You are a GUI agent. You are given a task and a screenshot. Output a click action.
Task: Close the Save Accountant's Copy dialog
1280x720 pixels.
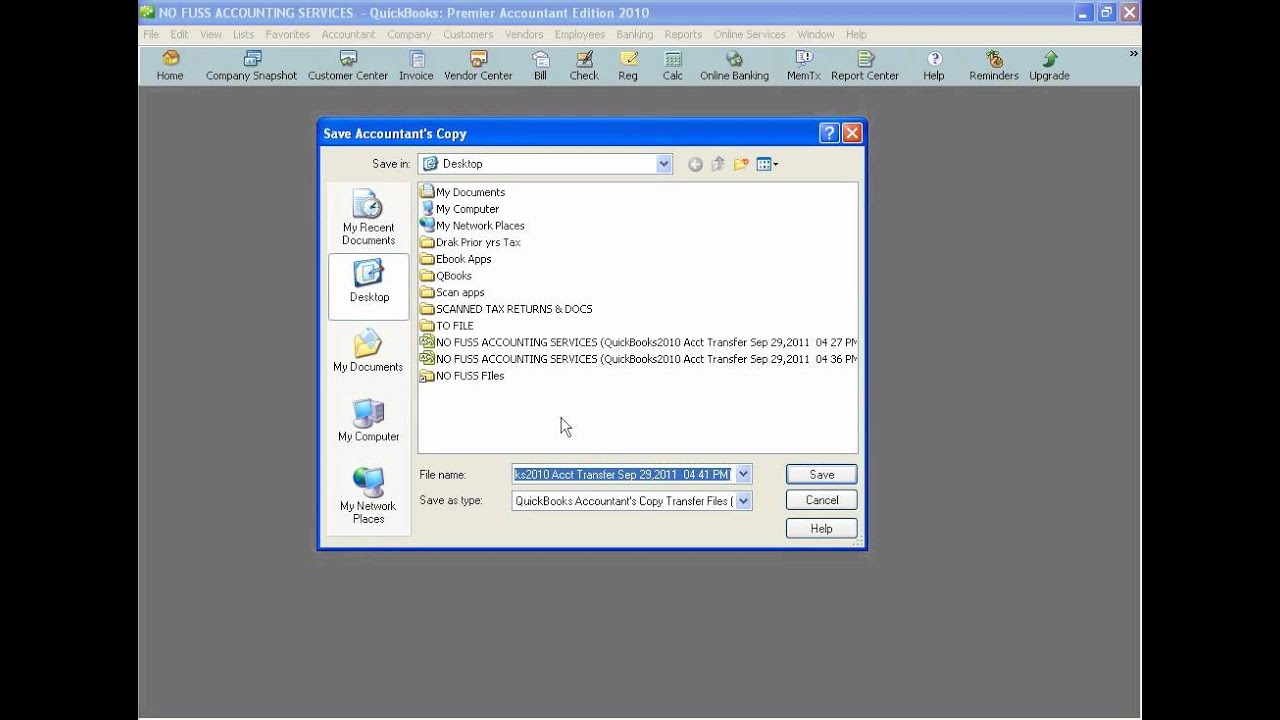pos(851,133)
